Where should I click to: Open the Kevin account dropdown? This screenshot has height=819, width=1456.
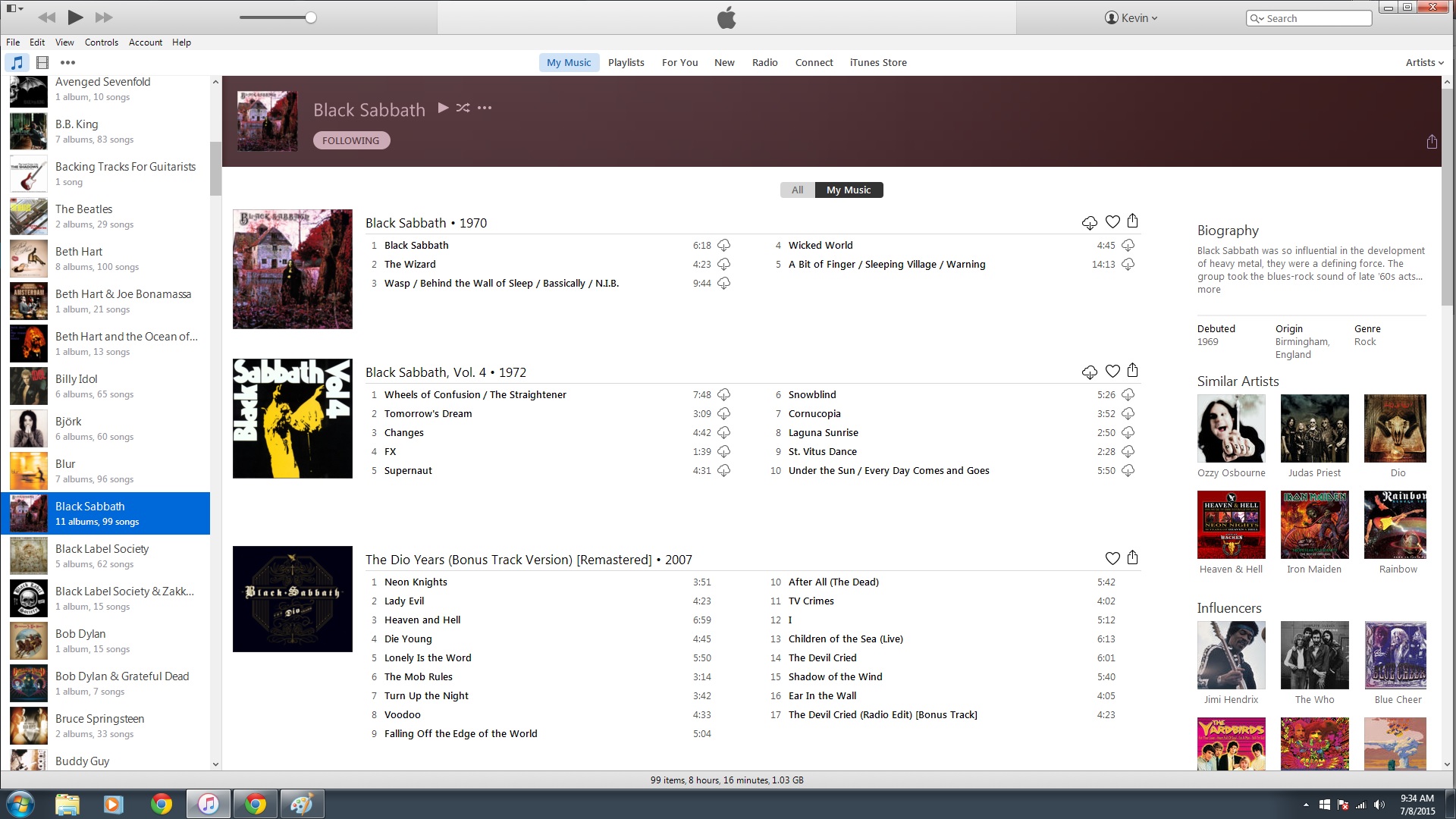coord(1131,18)
